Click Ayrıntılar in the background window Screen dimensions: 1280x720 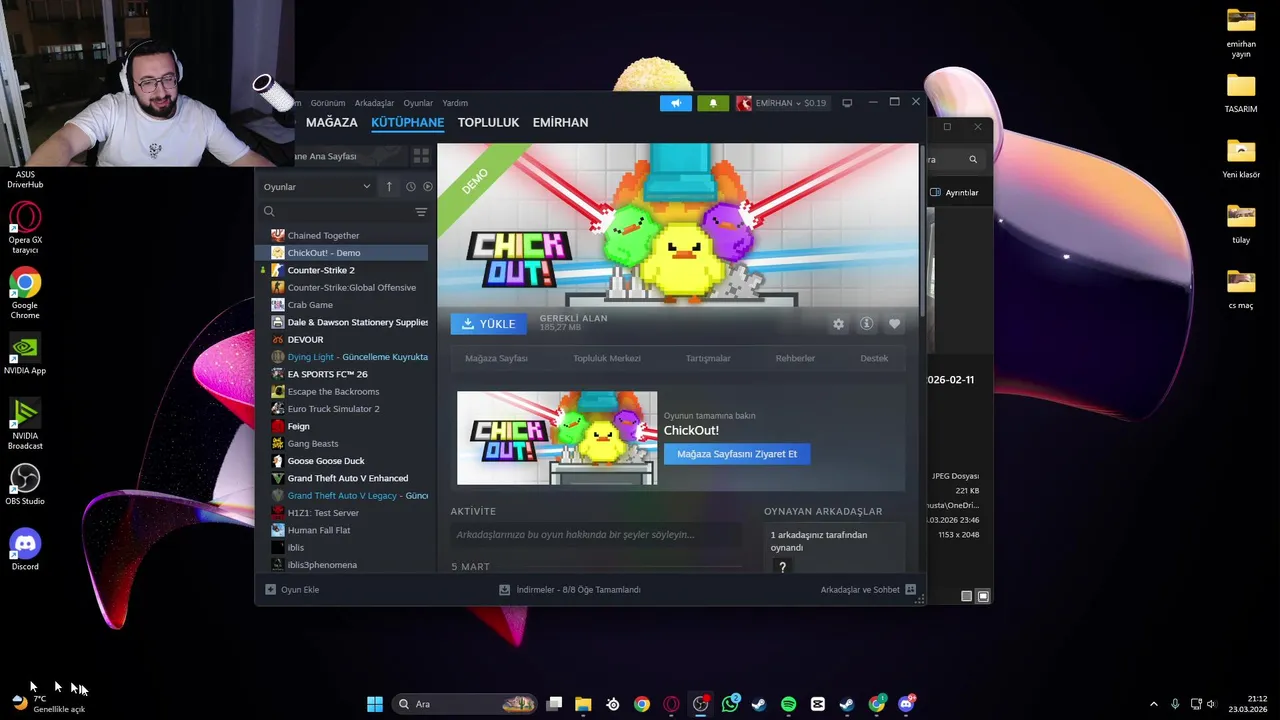point(955,193)
